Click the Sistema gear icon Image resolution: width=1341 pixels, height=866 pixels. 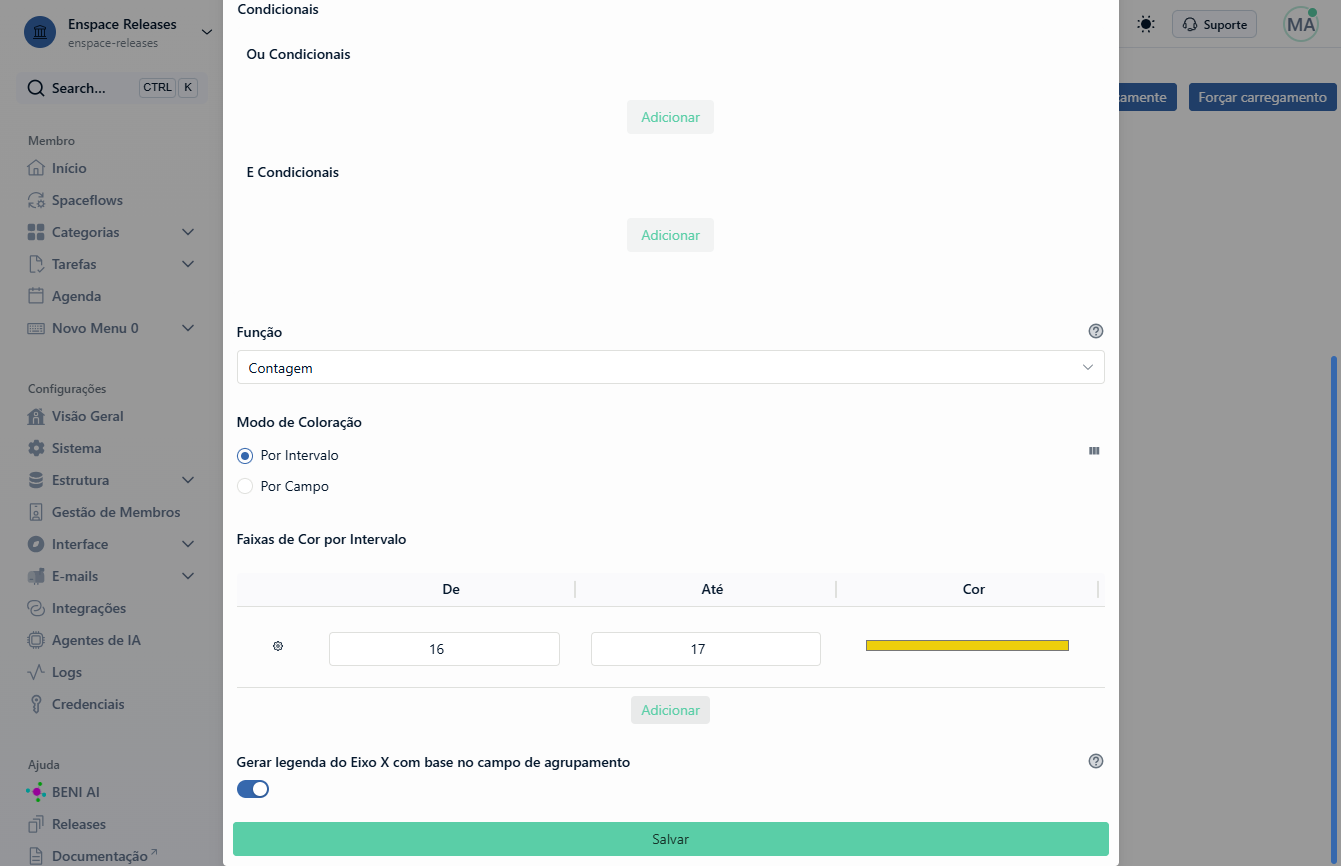click(x=36, y=448)
